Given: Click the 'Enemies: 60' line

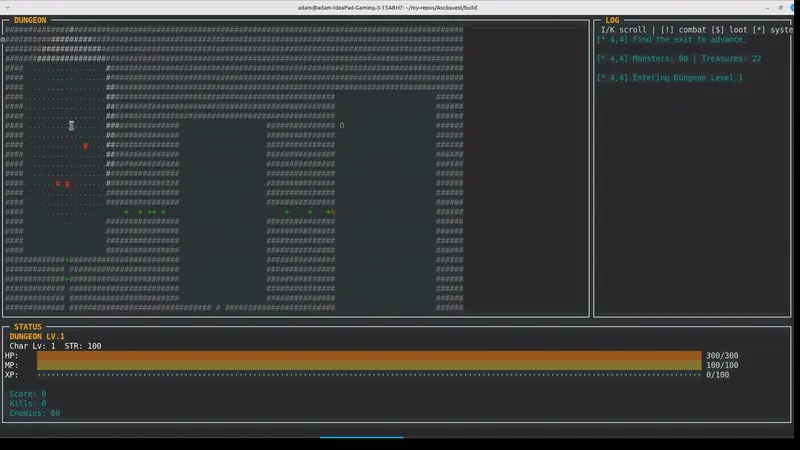Looking at the screenshot, I should 35,413.
